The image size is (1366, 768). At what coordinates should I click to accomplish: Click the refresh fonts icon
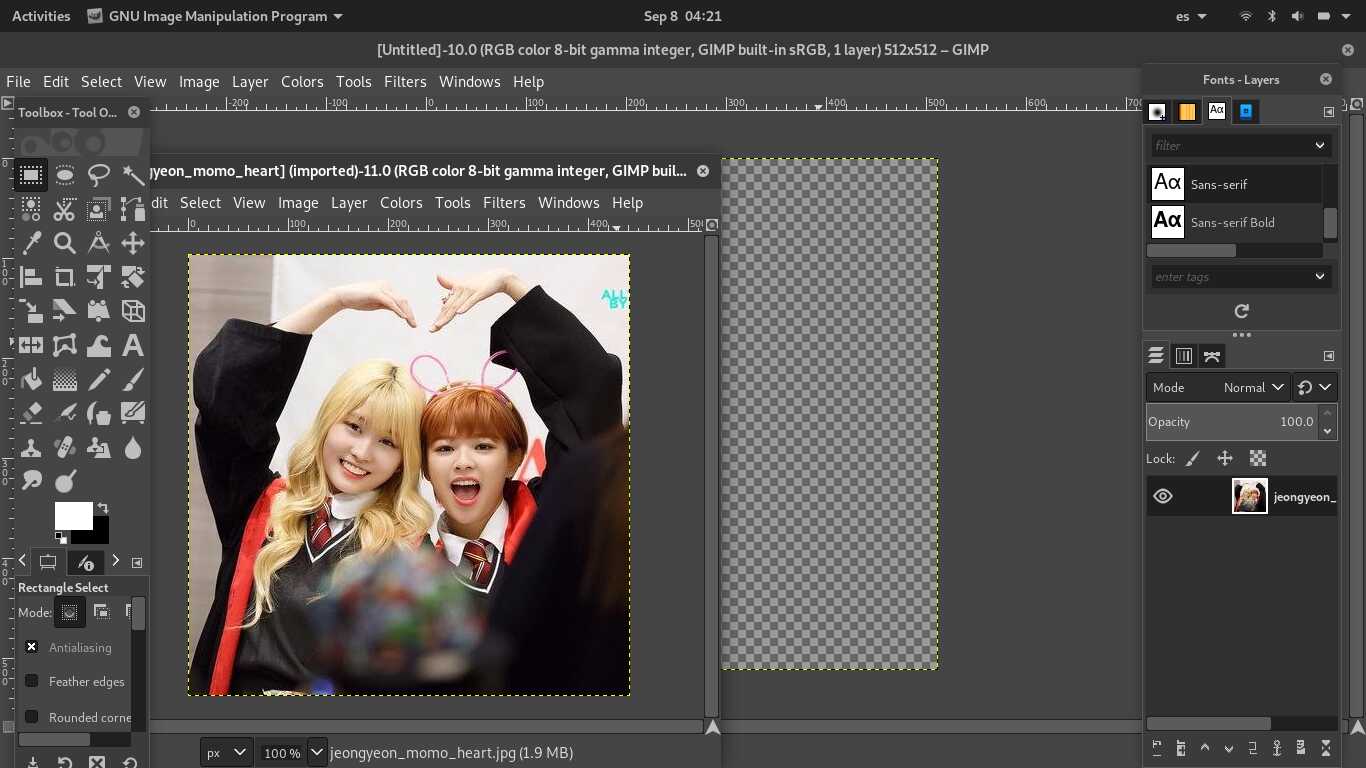(1241, 312)
